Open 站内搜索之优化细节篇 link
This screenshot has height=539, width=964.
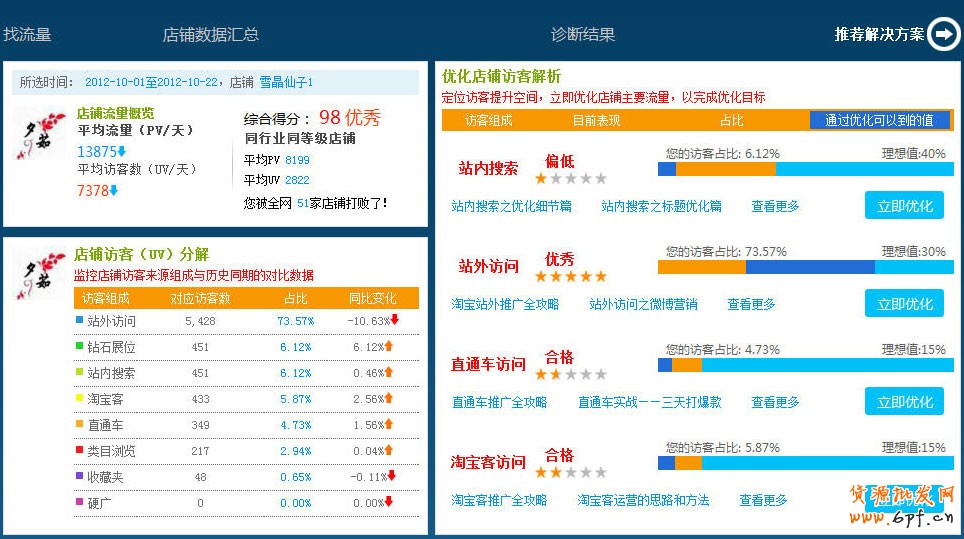[x=511, y=206]
